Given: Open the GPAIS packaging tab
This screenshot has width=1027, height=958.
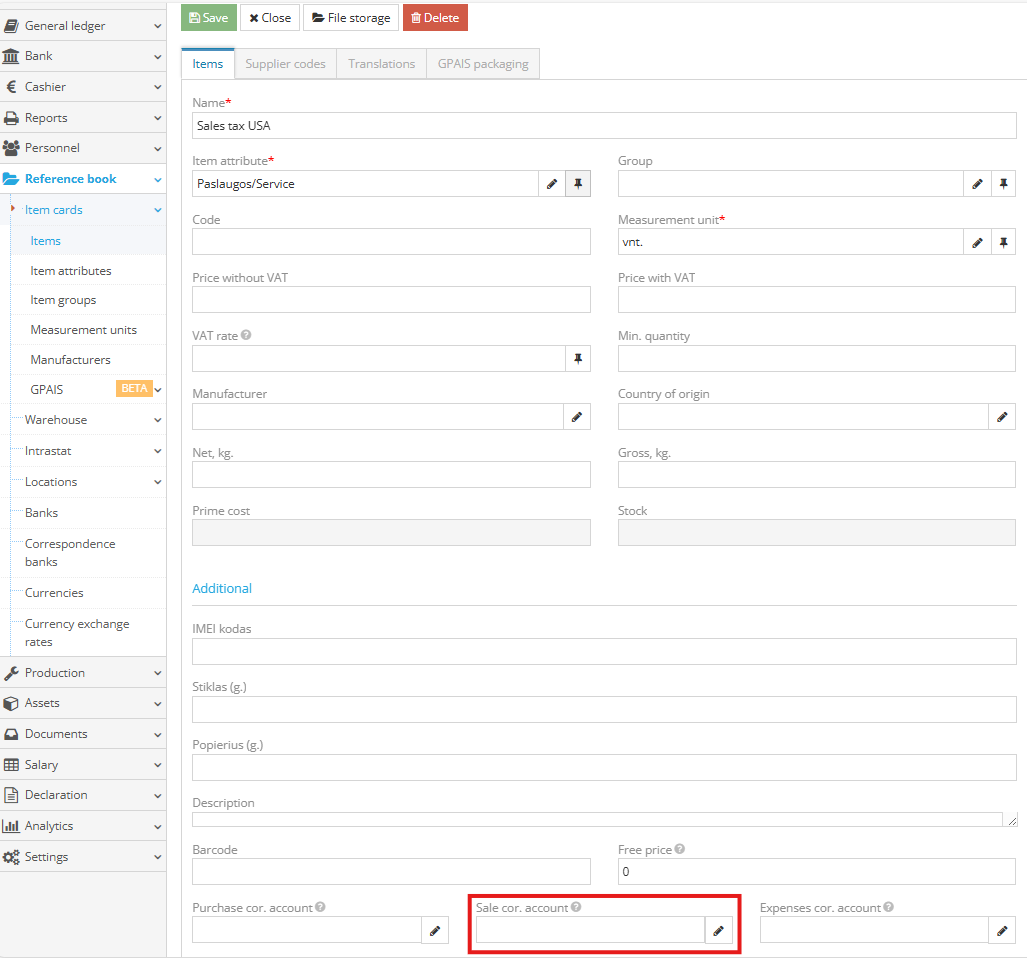Looking at the screenshot, I should coord(483,64).
